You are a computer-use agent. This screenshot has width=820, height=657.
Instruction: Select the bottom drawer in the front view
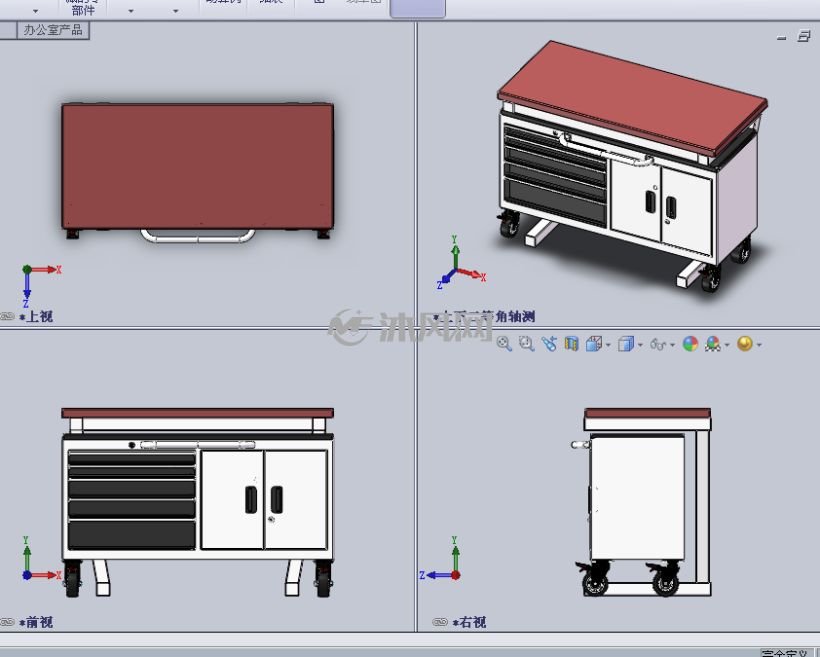point(132,535)
